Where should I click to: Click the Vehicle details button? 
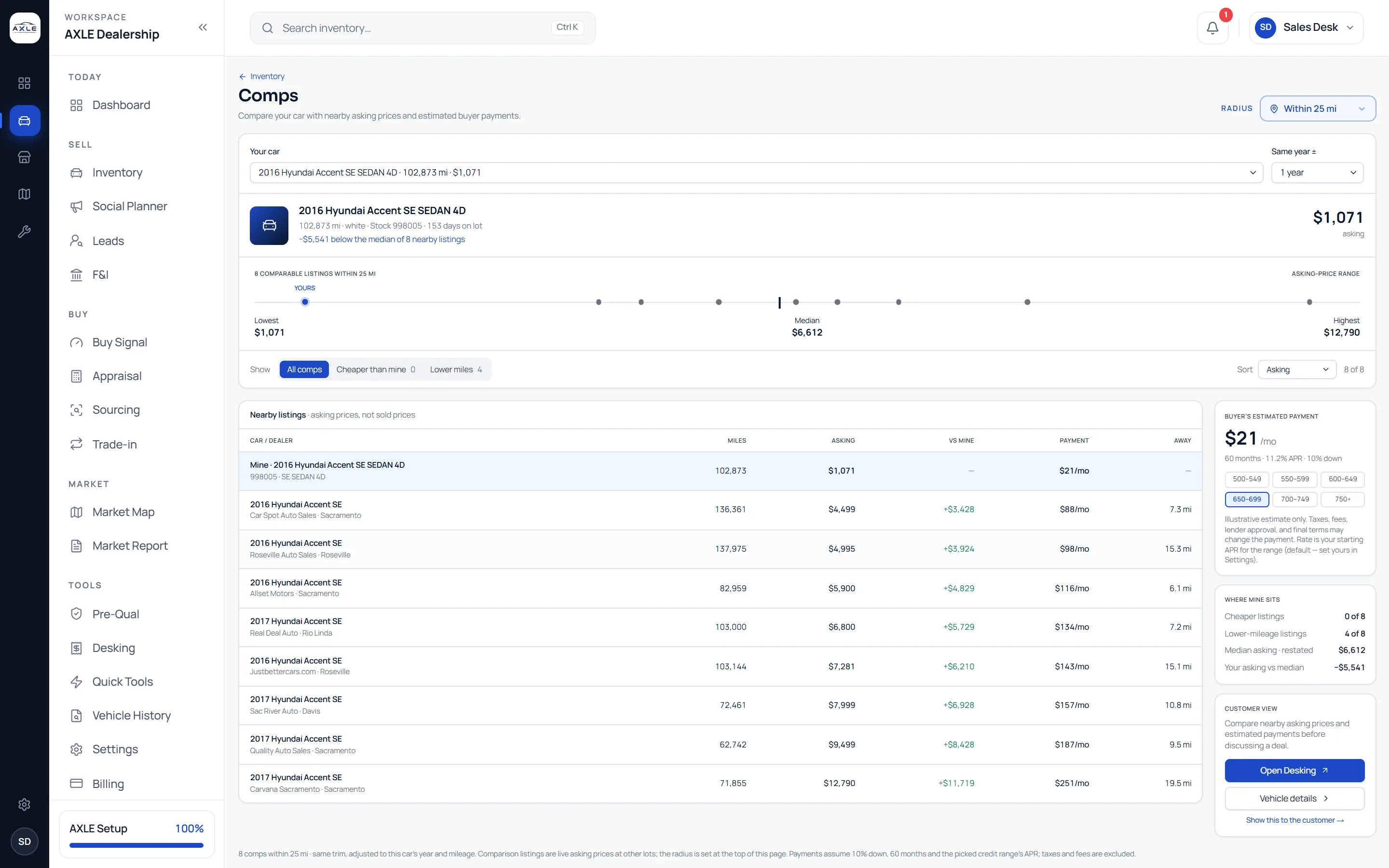(x=1294, y=799)
